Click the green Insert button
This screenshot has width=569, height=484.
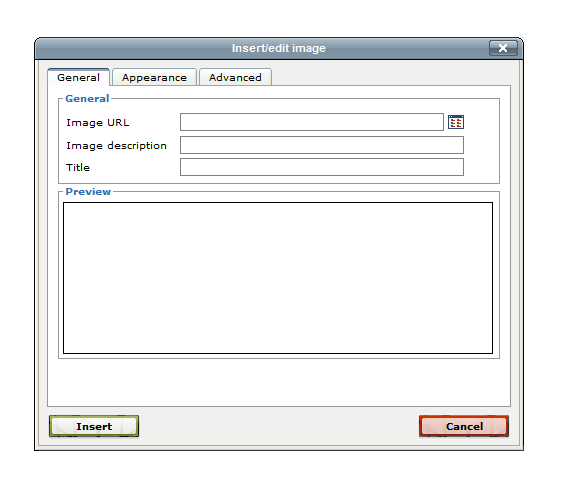click(94, 426)
